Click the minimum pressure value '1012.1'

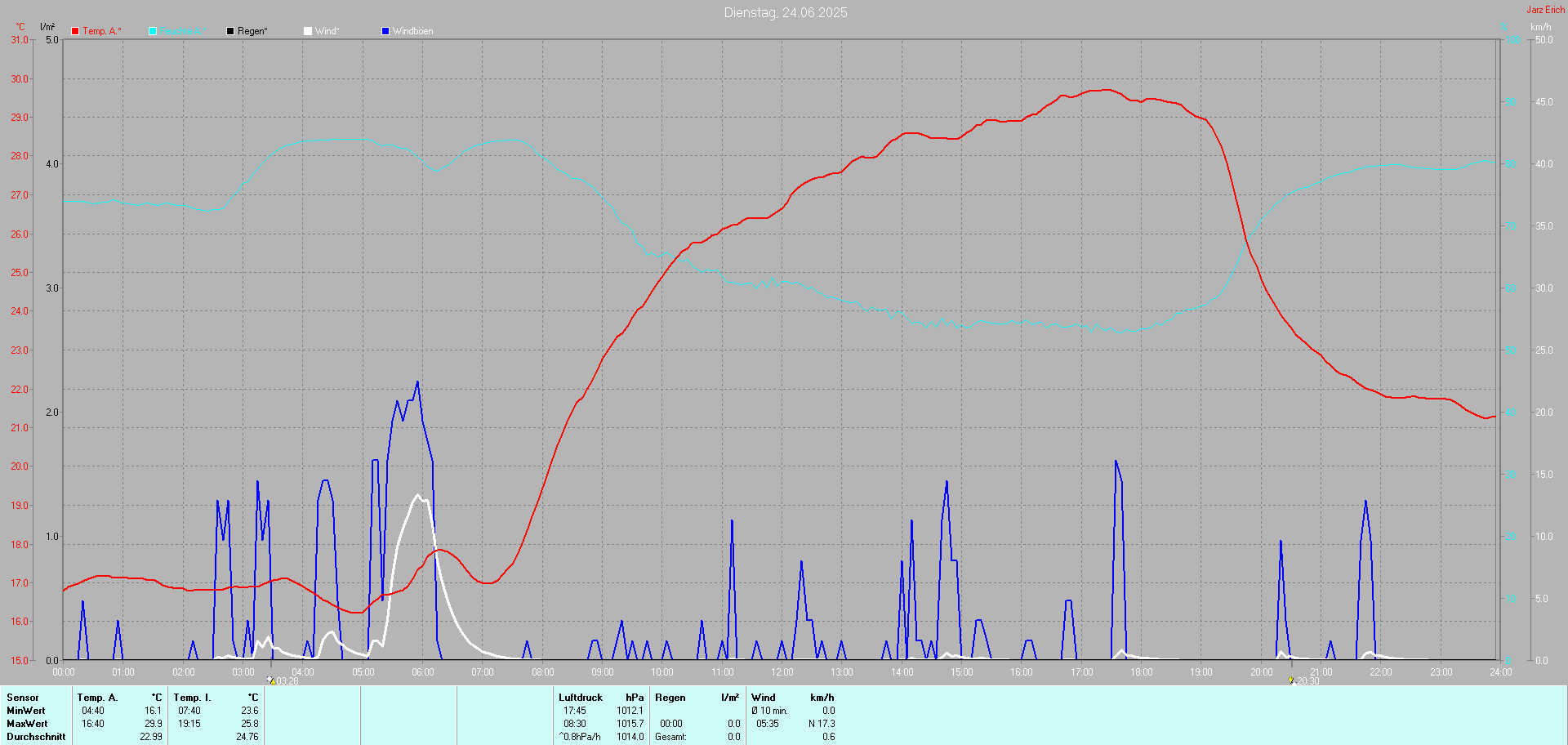pyautogui.click(x=630, y=711)
